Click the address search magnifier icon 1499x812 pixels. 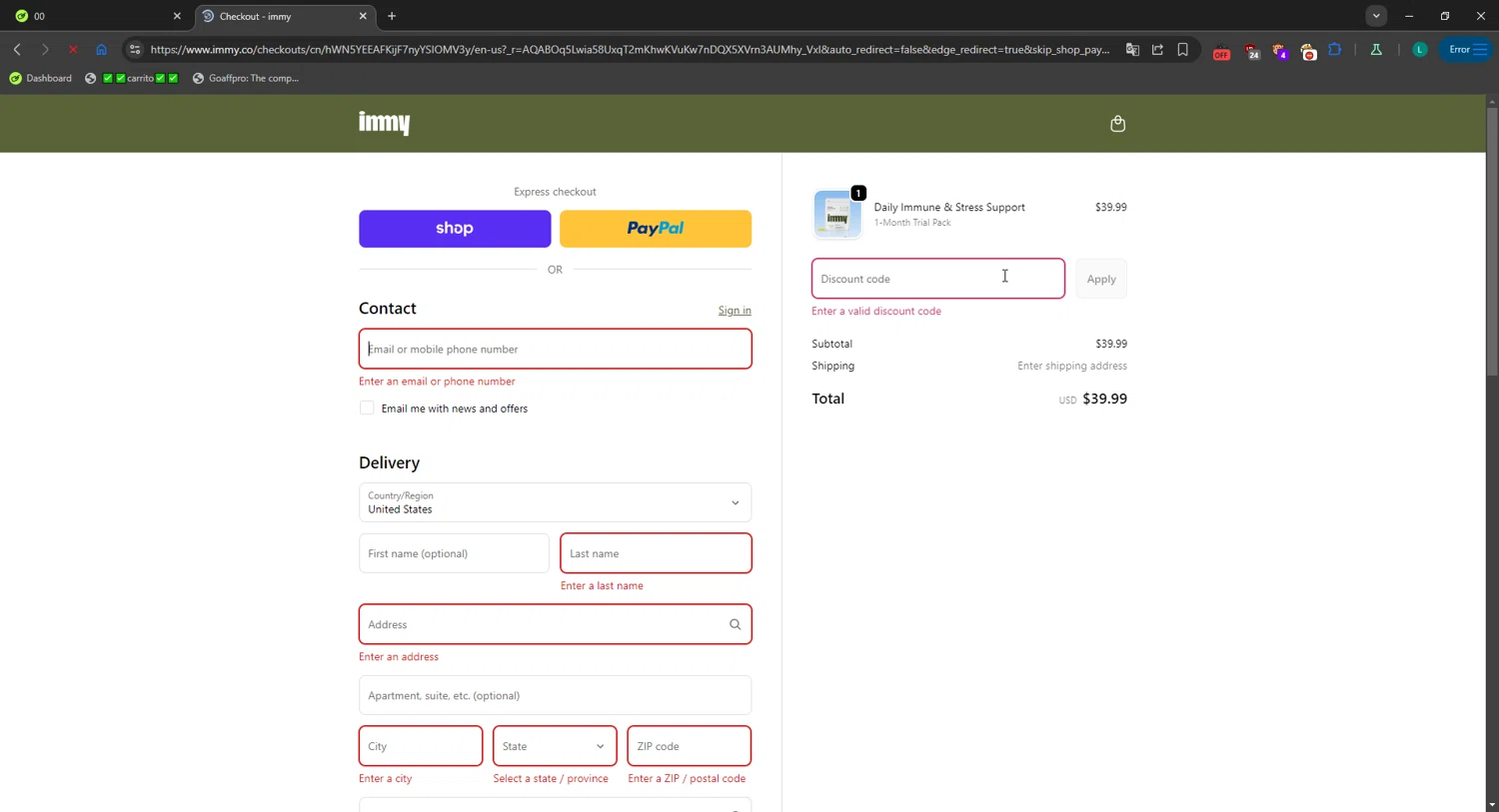tap(735, 624)
